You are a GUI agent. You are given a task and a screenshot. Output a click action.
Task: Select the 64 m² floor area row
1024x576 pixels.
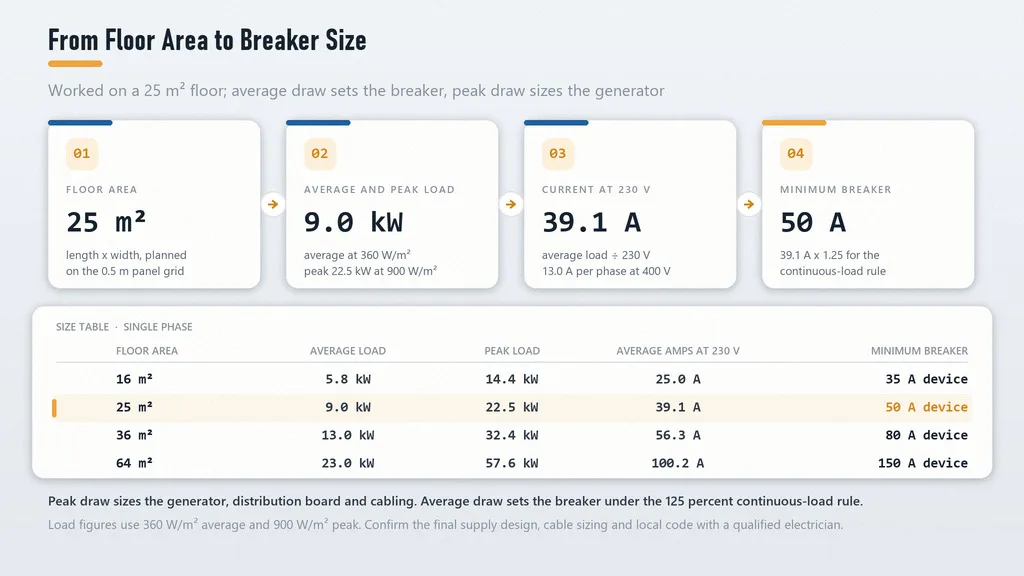pos(512,463)
